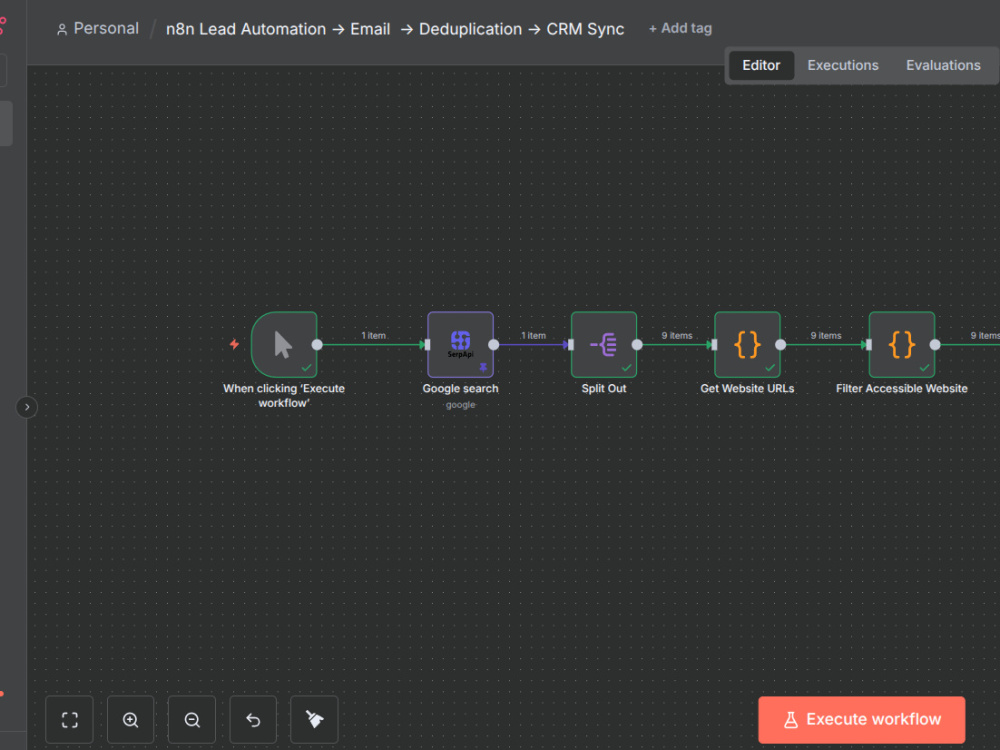Screen dimensions: 1000x750
Task: Click the "When clicking 'Execute workflow'" label
Action: 284,395
